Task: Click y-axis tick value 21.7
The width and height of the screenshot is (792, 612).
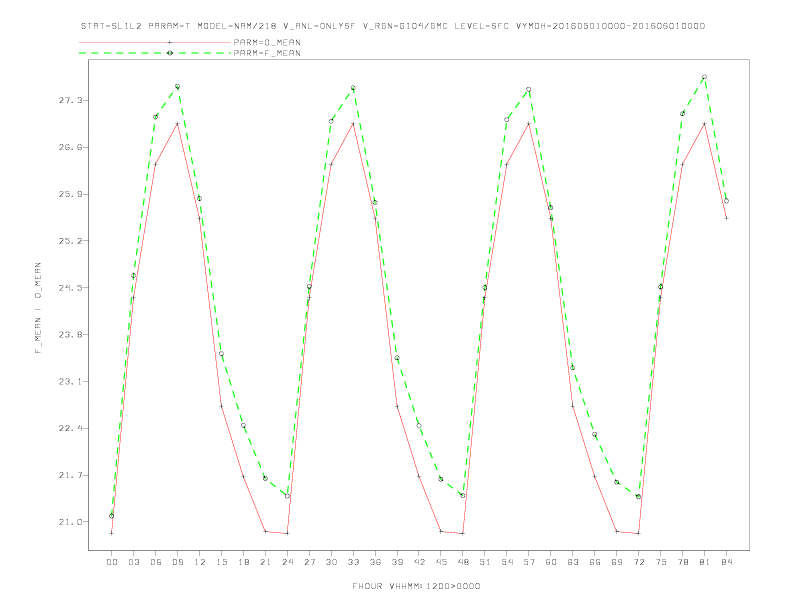Action: pyautogui.click(x=68, y=476)
